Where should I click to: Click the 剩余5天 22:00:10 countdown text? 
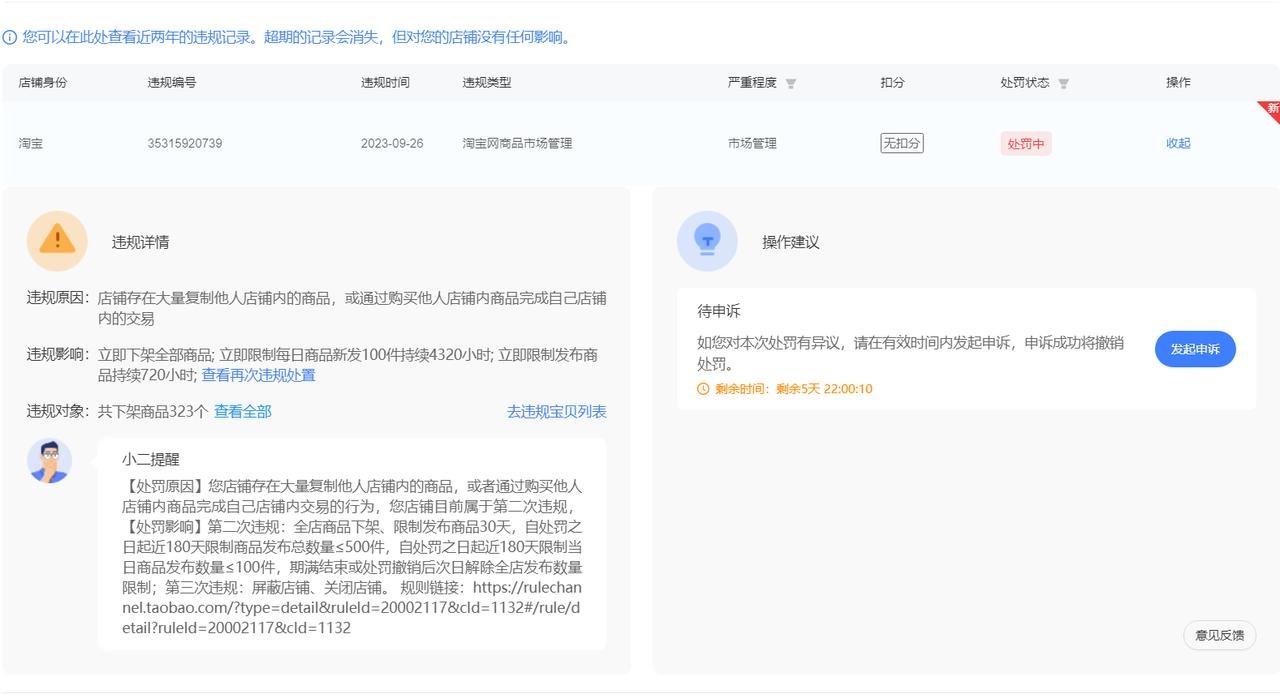[x=824, y=389]
